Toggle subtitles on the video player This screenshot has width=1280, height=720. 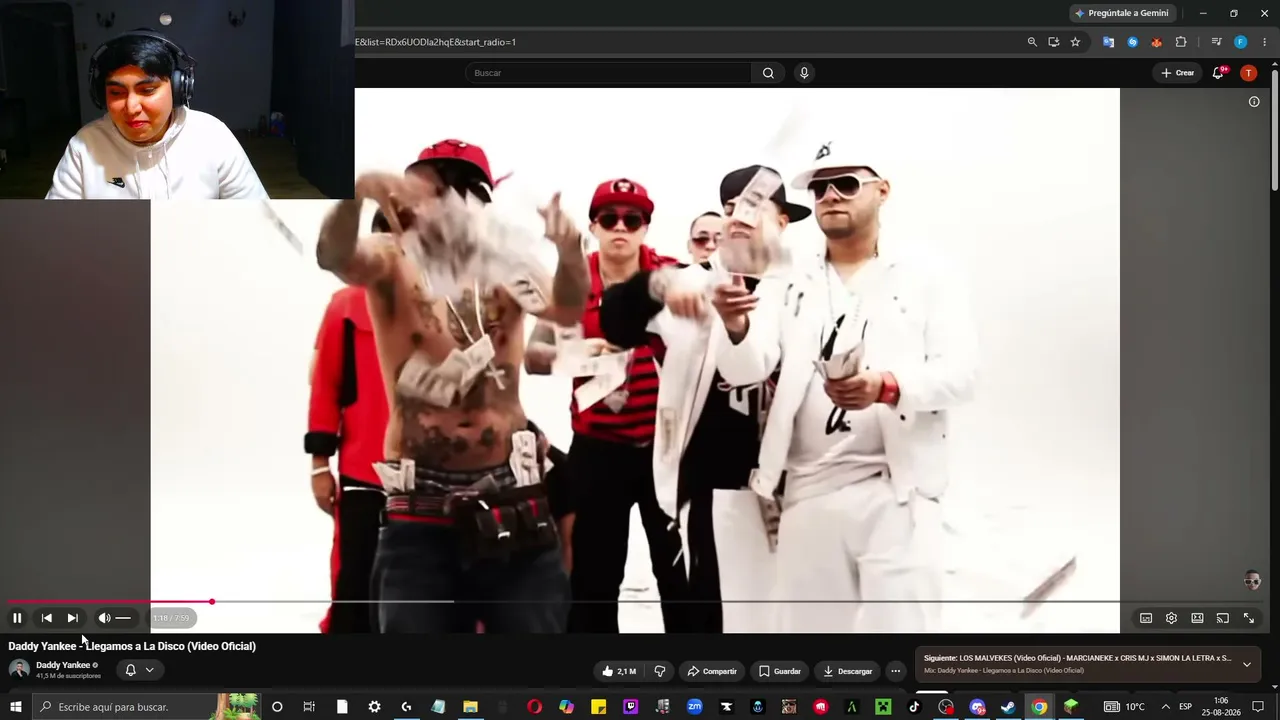1146,618
